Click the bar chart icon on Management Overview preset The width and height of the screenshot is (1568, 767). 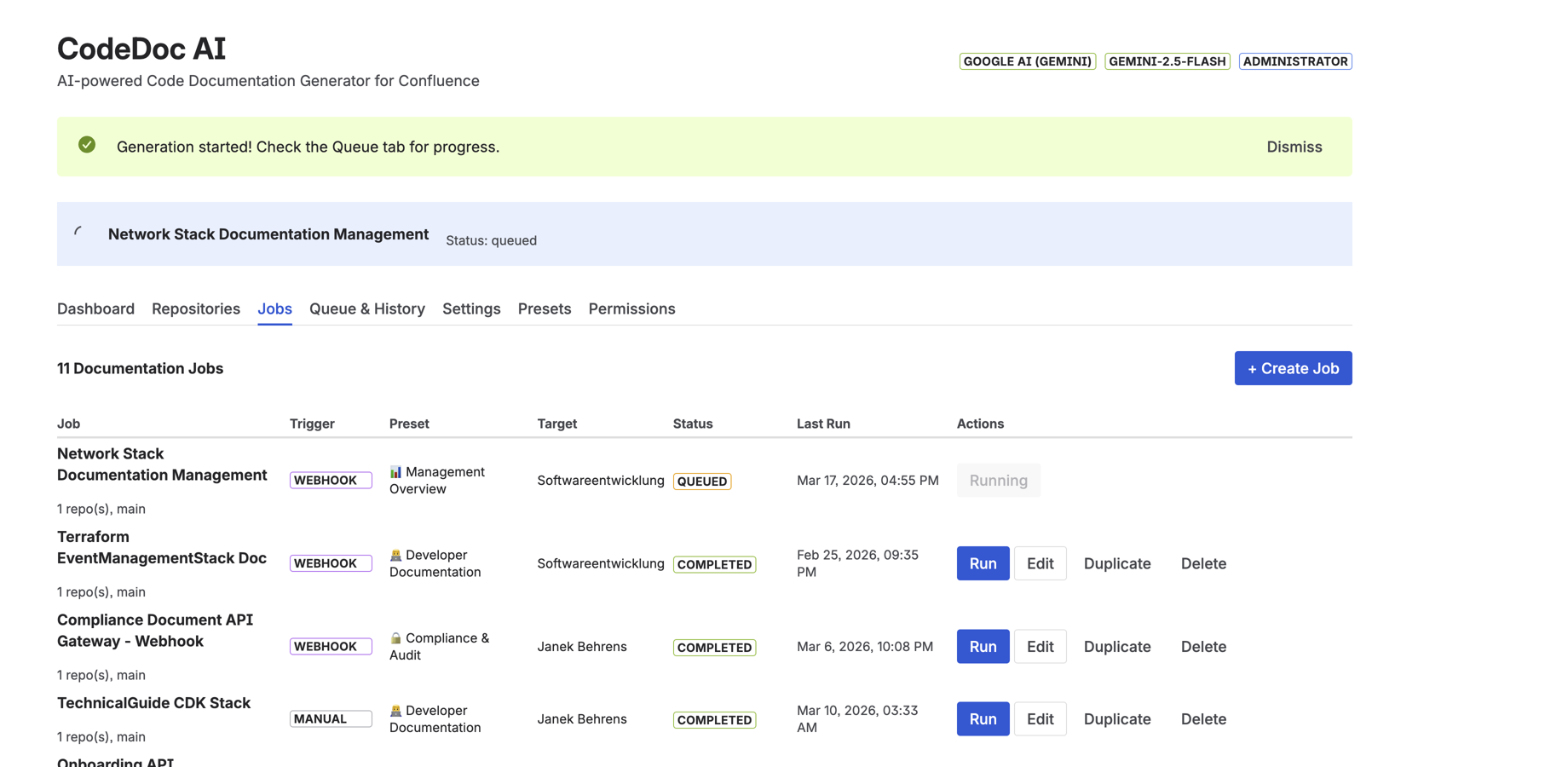point(395,471)
